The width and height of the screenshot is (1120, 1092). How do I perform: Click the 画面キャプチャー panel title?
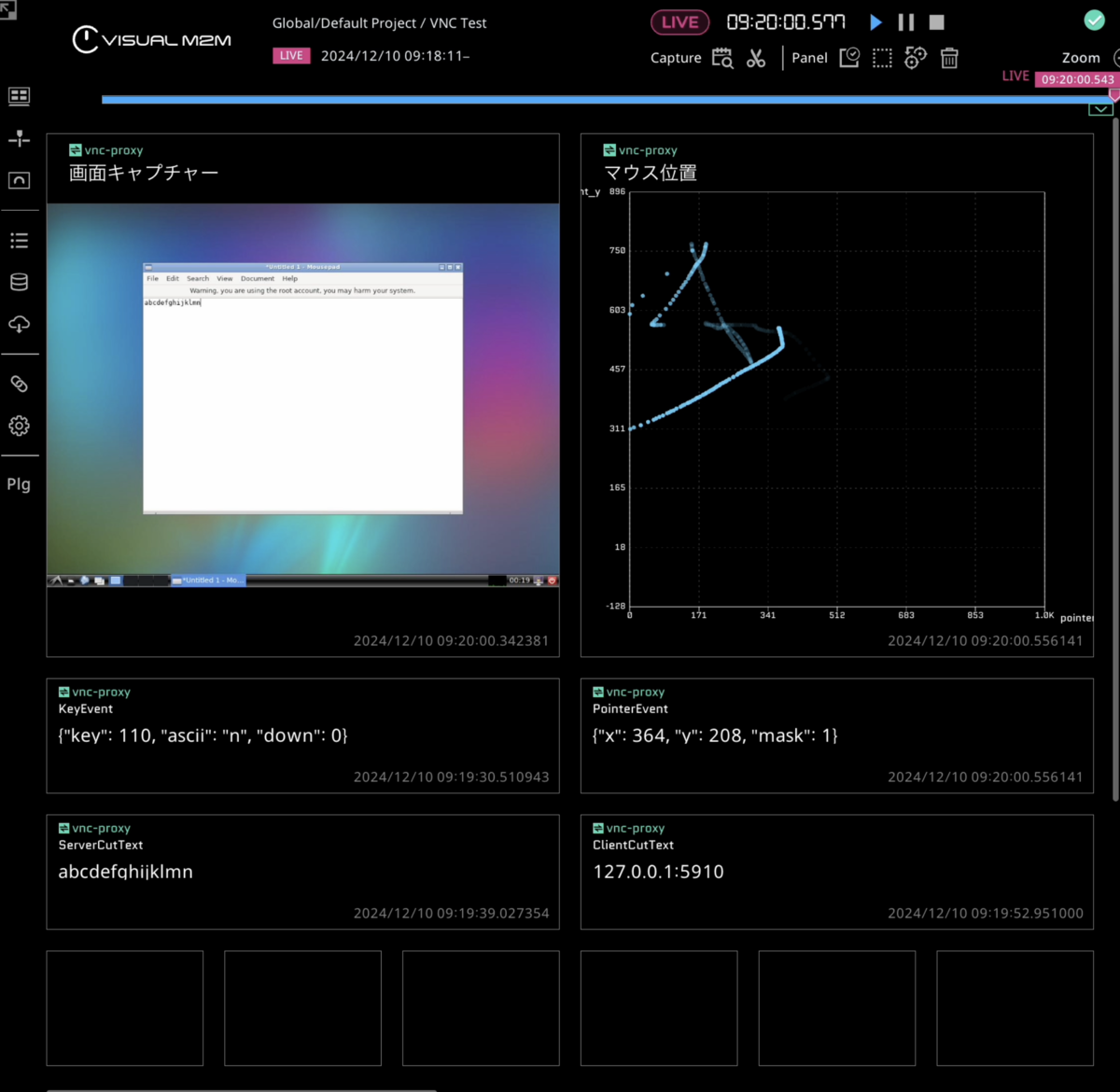point(144,173)
